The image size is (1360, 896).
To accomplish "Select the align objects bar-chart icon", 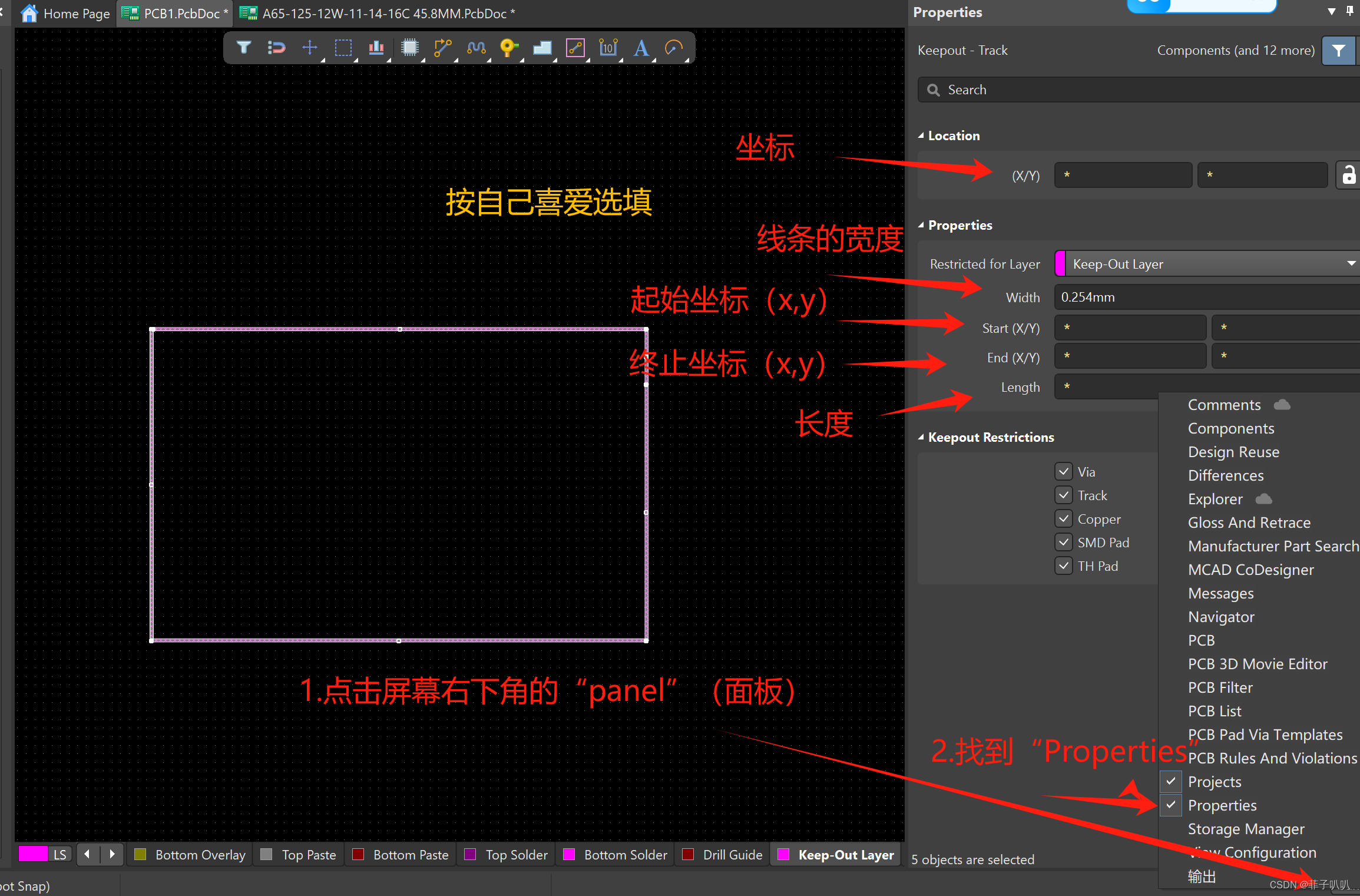I will click(376, 47).
